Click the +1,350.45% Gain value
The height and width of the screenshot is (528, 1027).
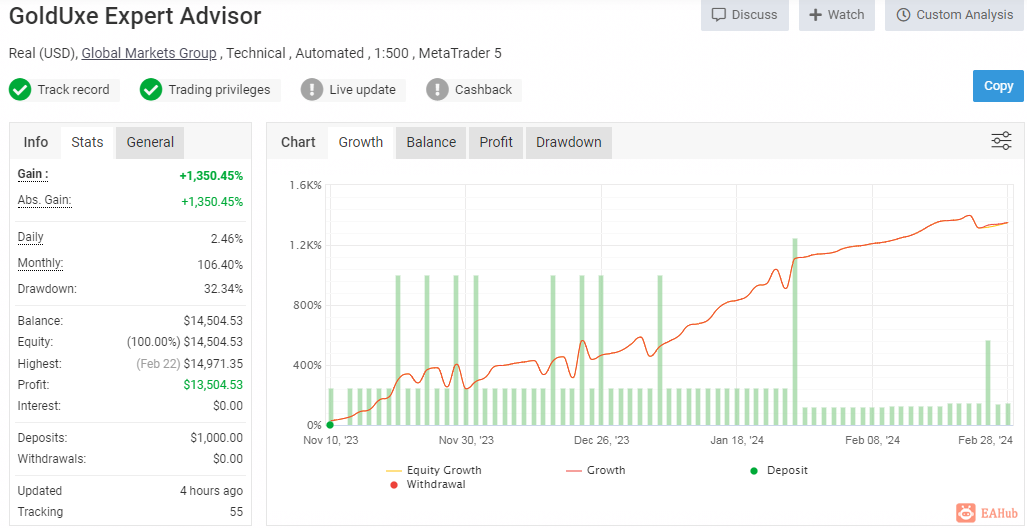coord(211,176)
